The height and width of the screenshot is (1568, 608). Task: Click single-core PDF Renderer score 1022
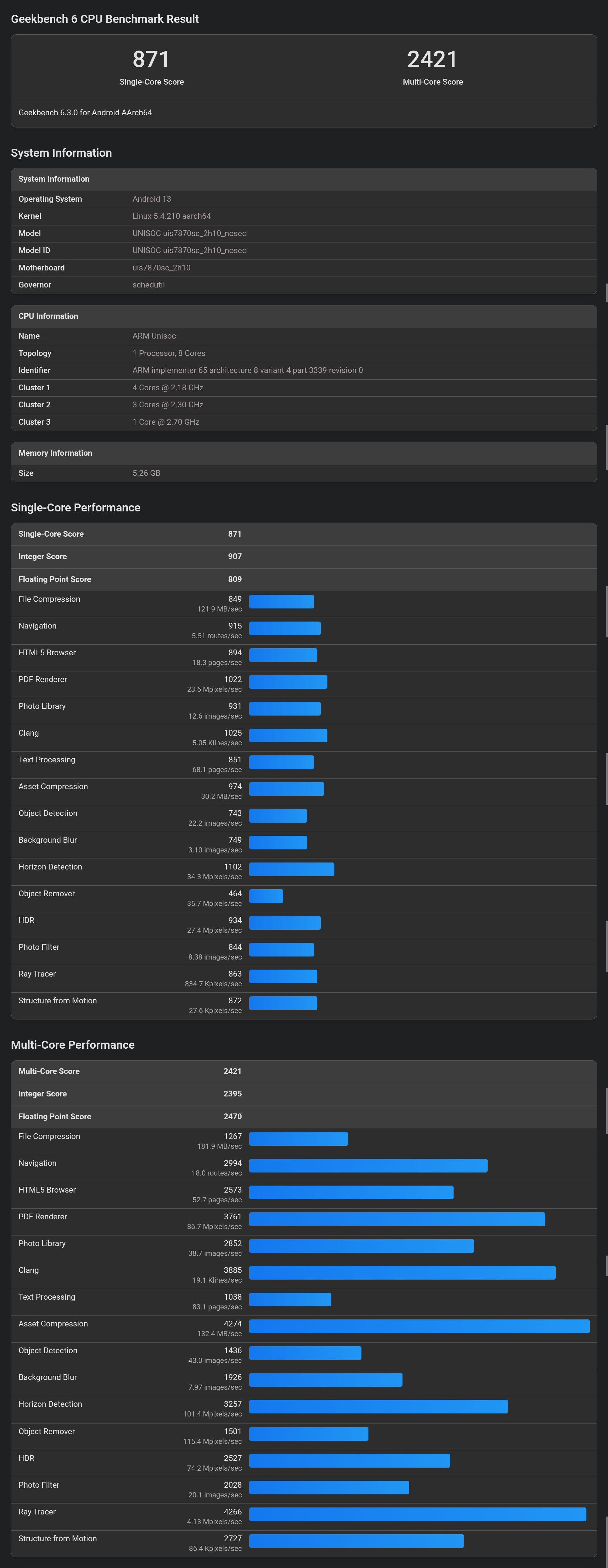233,679
